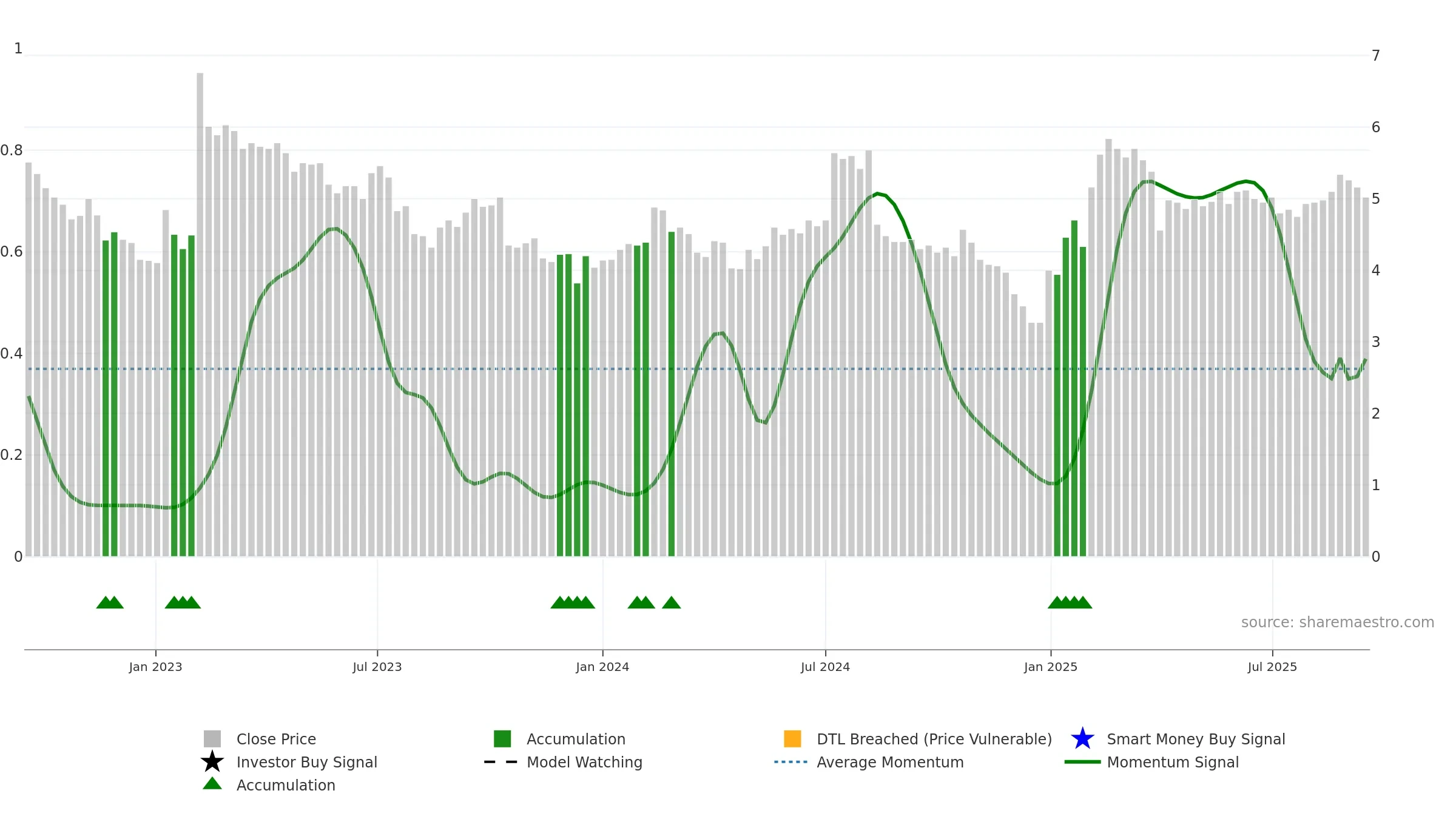Click the sharemaestro.com source text
Viewport: 1456px width, 819px height.
point(1338,622)
